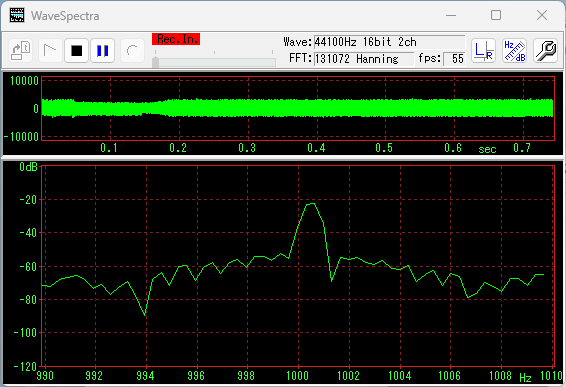The width and height of the screenshot is (566, 387).
Task: Click the -40 dB axis label
Action: pyautogui.click(x=28, y=233)
